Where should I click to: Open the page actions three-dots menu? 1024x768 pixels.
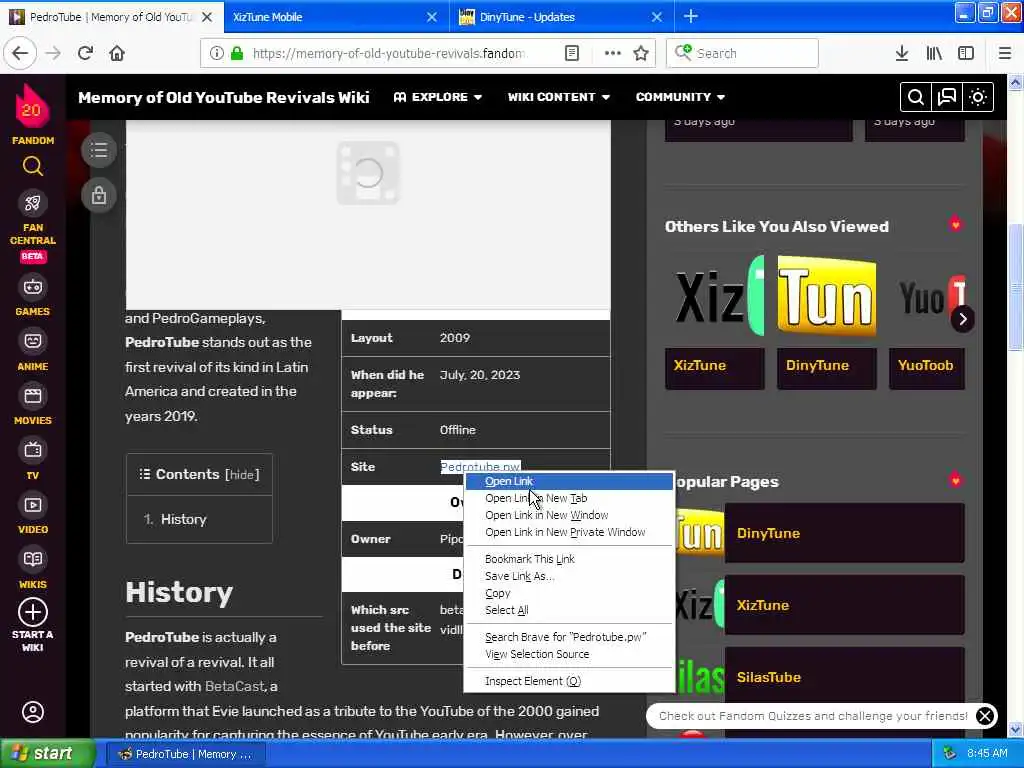pos(613,53)
